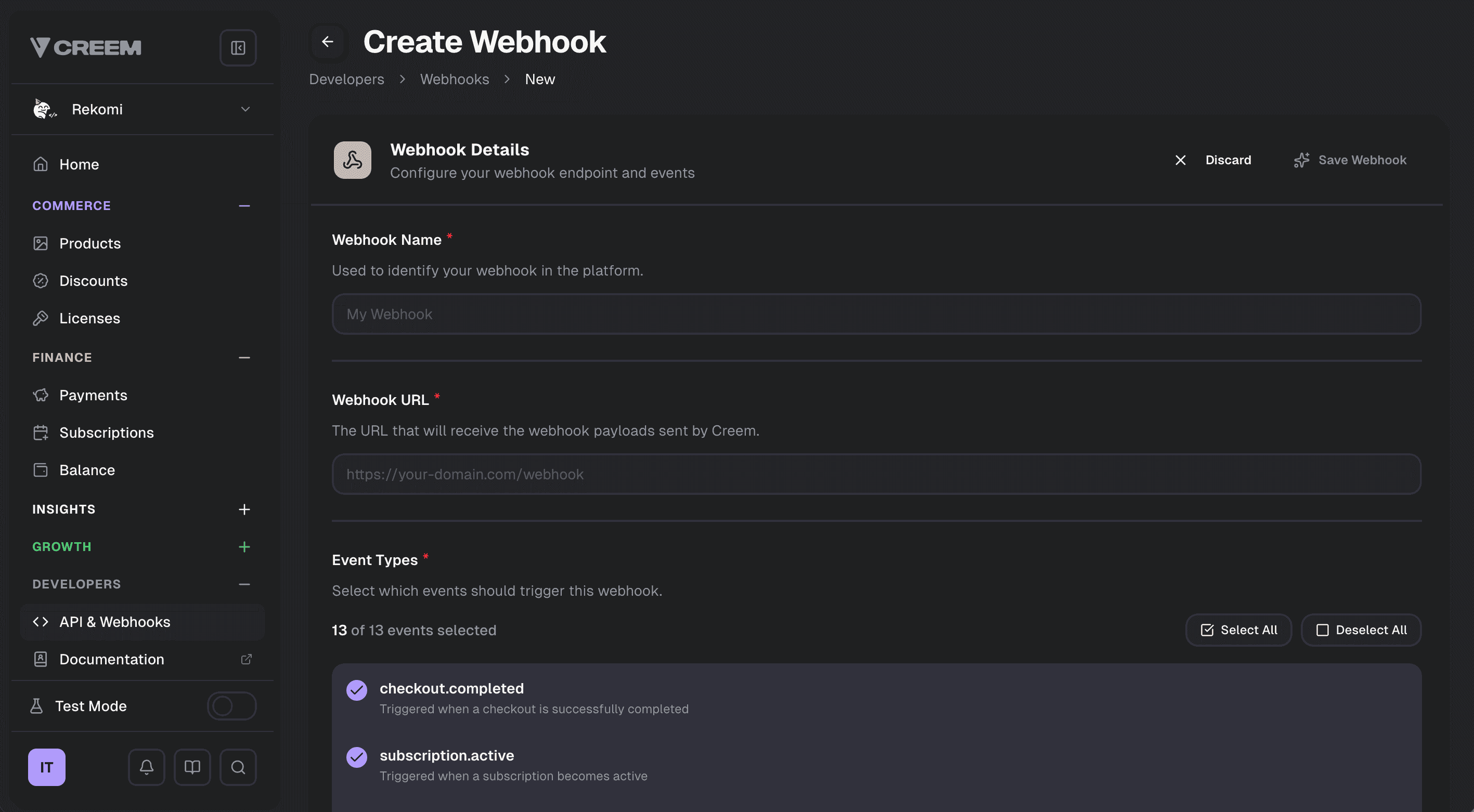Screen dimensions: 1474x812
Task: Open the book guide icon button
Action: [192, 767]
